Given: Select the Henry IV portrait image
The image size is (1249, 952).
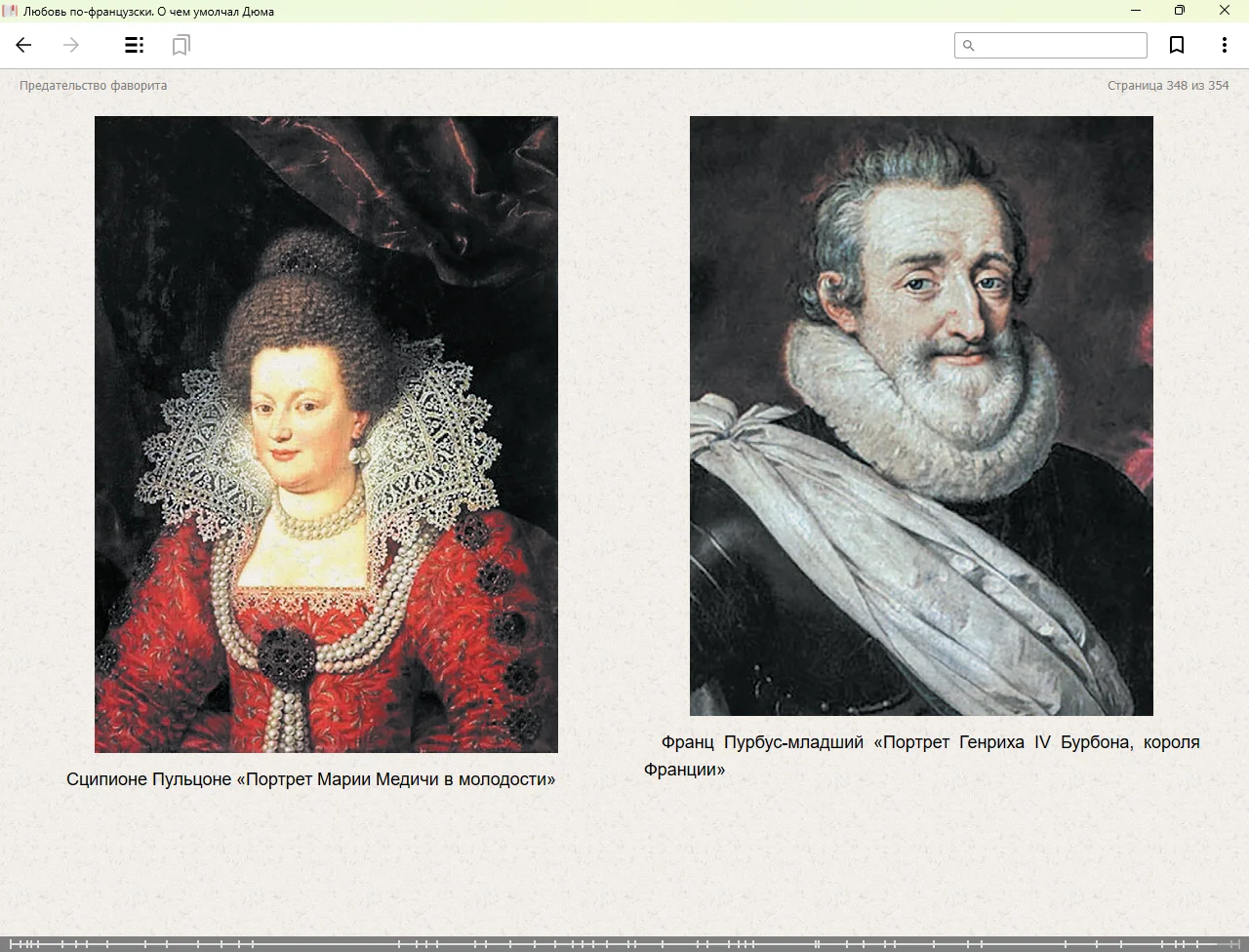Looking at the screenshot, I should 921,416.
